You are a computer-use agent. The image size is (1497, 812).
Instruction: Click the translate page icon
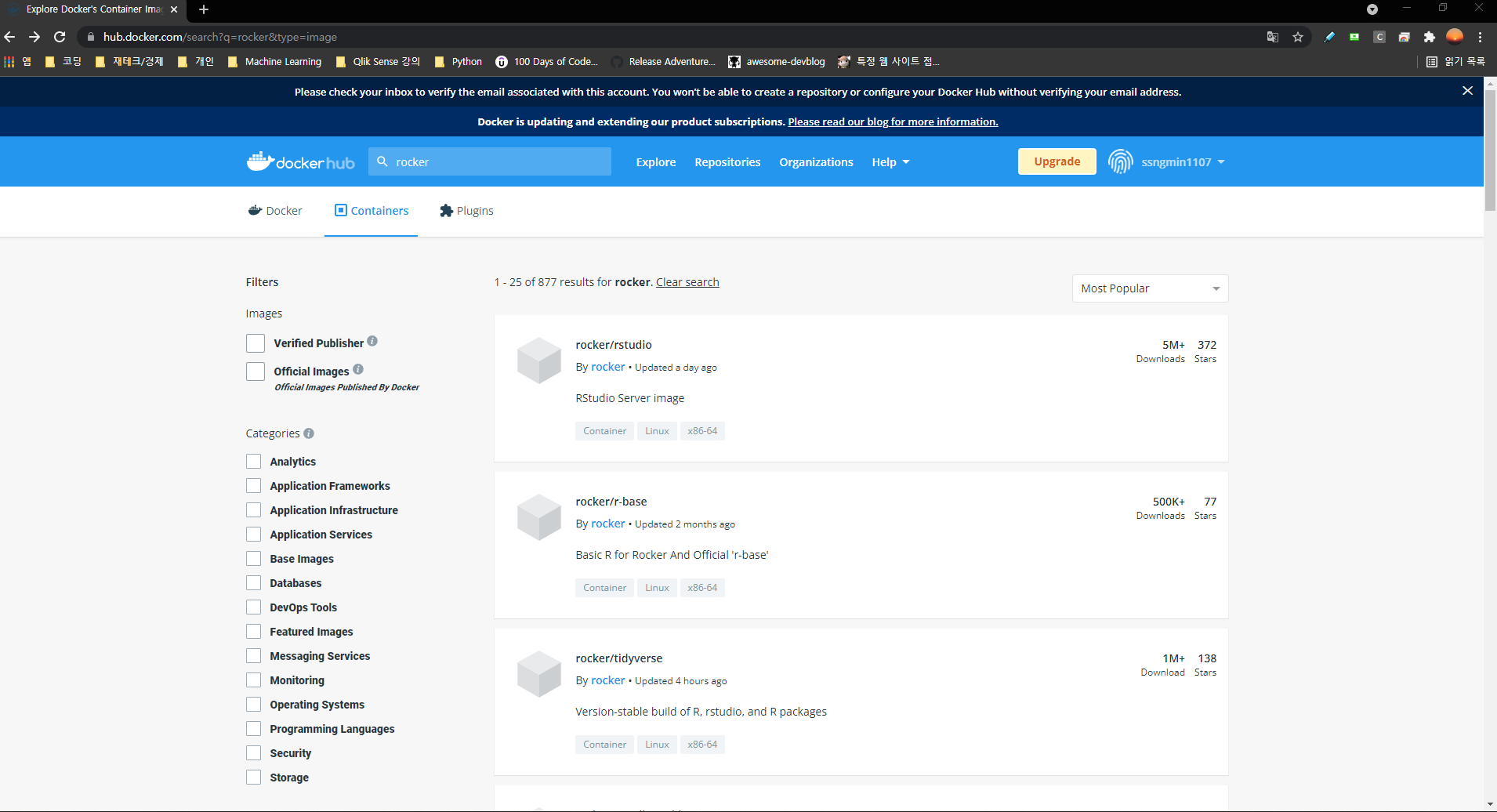tap(1273, 37)
